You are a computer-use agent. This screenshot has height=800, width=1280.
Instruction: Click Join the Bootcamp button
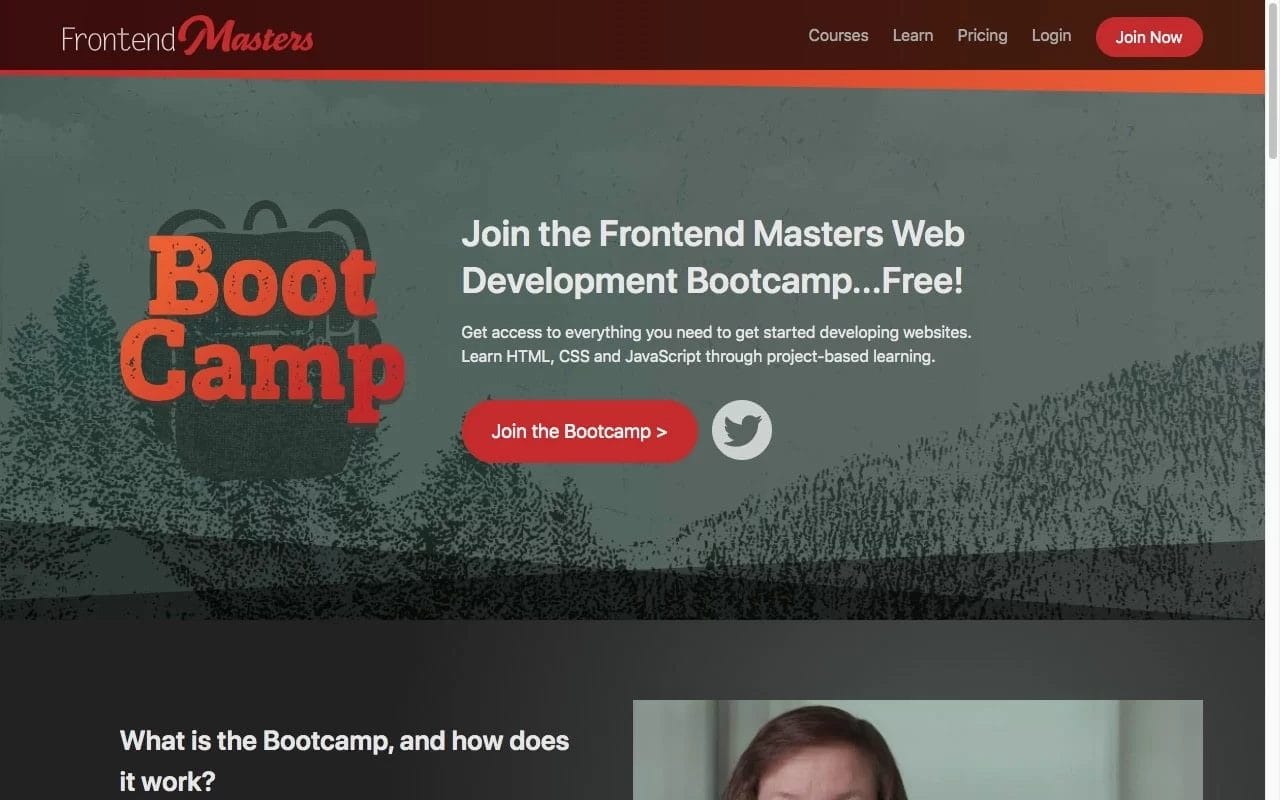coord(579,431)
